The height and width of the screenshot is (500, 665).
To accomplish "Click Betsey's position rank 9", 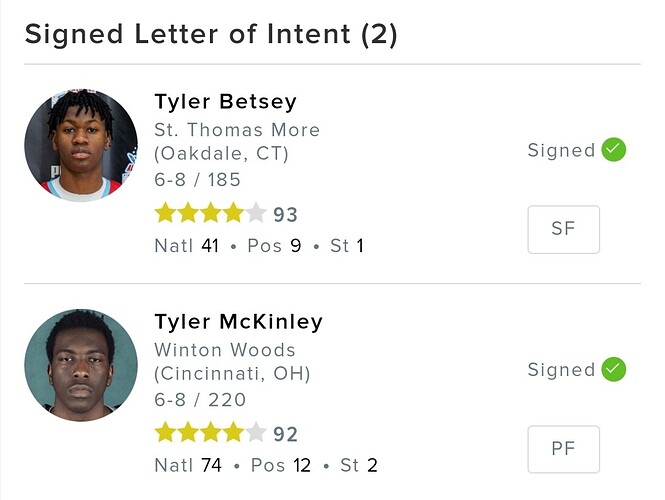I will point(296,245).
